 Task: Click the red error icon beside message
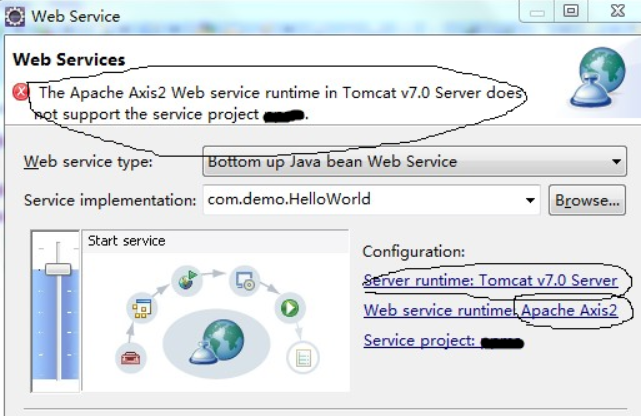tap(20, 92)
